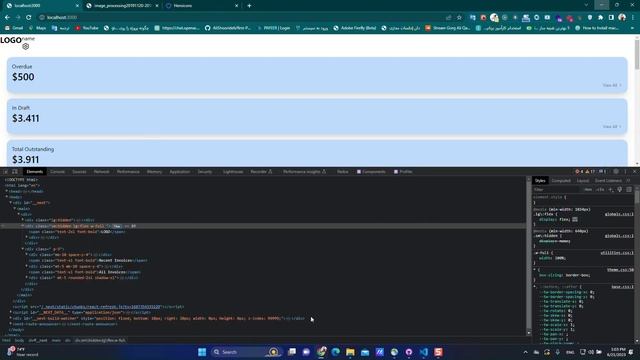Open the more Styles sub-tabs chevron
Screen dimensions: 640x360
point(629,180)
